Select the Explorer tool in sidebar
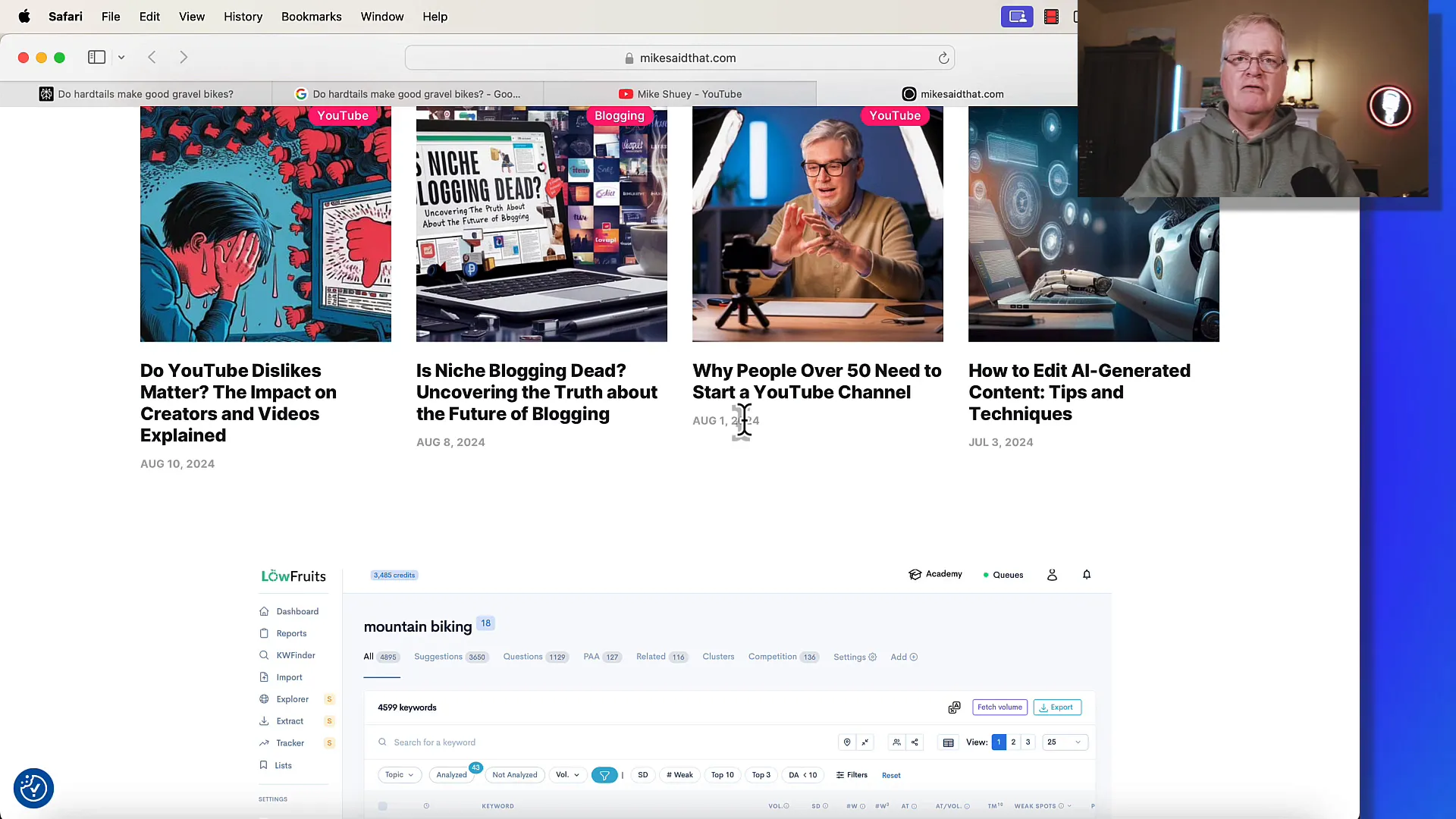Screen dimensions: 1456x819 point(291,699)
